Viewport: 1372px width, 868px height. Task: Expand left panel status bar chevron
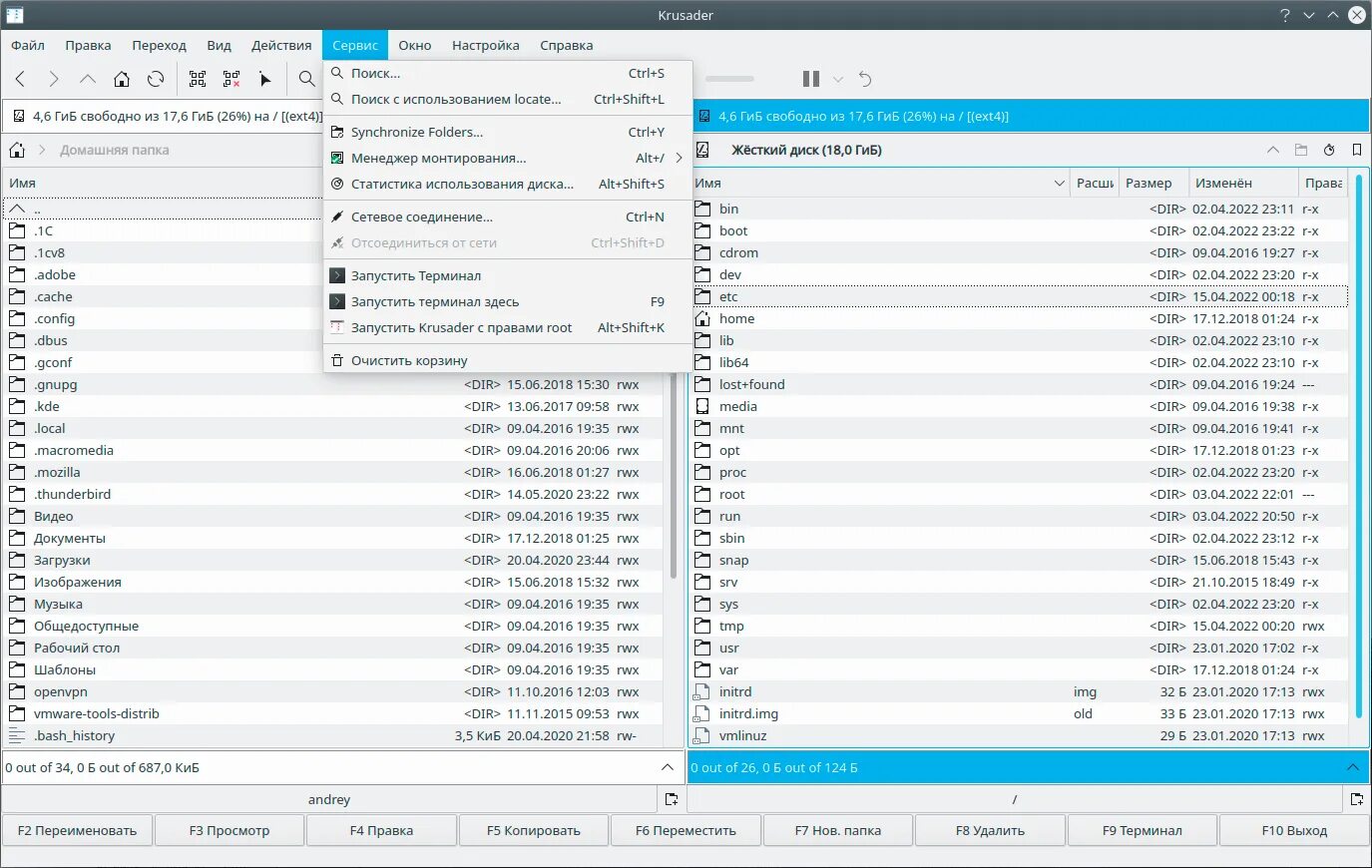tap(668, 767)
